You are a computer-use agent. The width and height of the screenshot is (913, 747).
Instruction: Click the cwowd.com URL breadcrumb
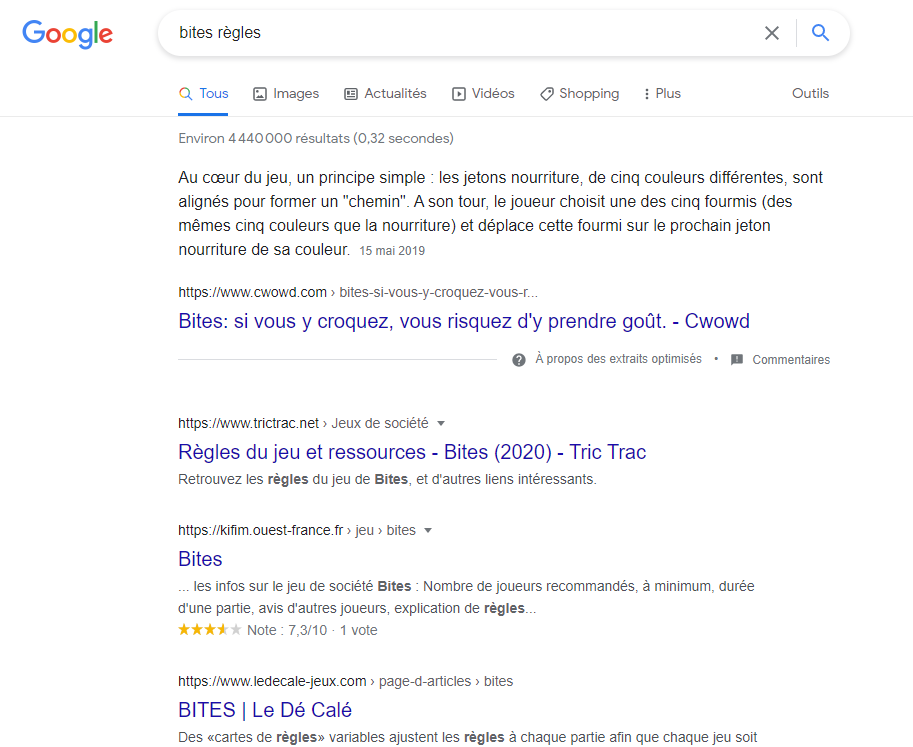358,292
